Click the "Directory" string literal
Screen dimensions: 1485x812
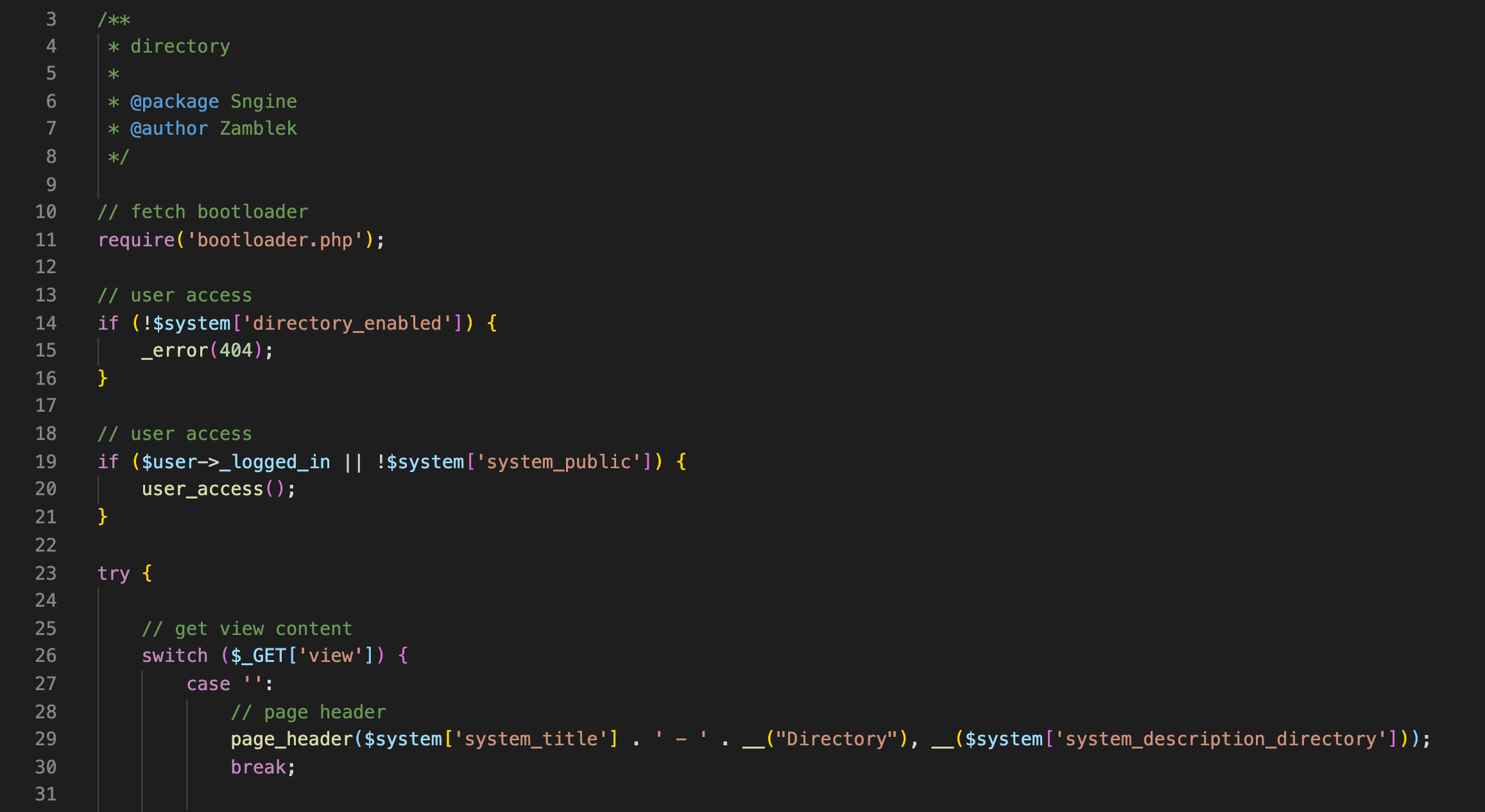(836, 739)
